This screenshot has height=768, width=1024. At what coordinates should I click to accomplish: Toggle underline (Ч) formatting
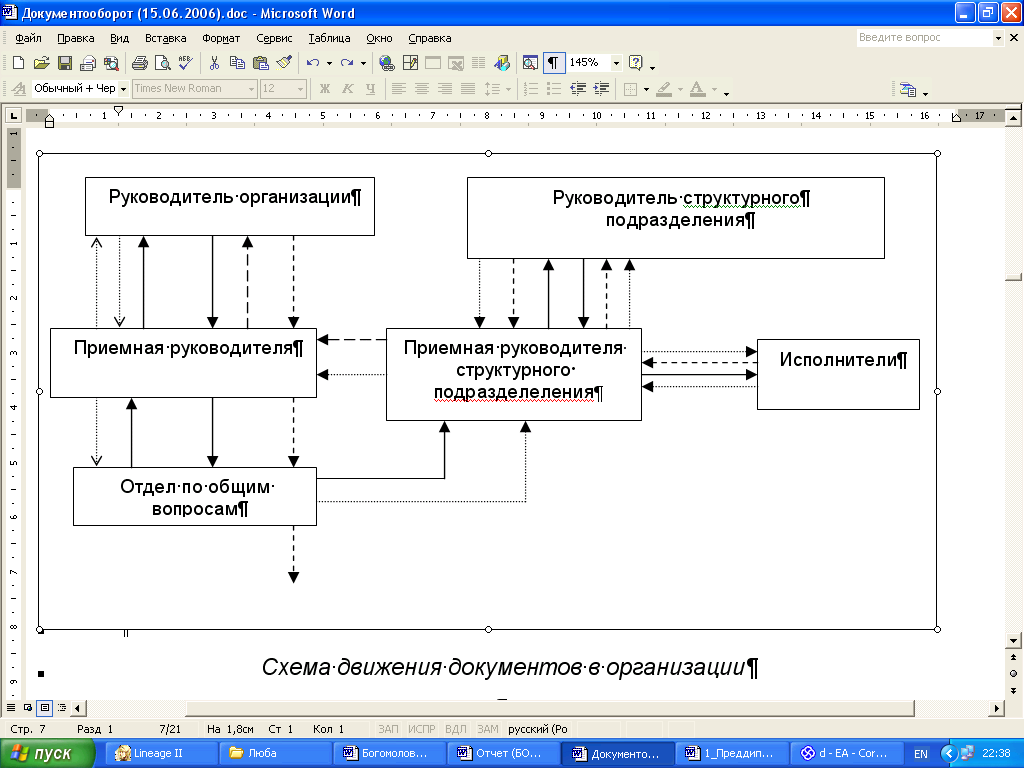370,89
